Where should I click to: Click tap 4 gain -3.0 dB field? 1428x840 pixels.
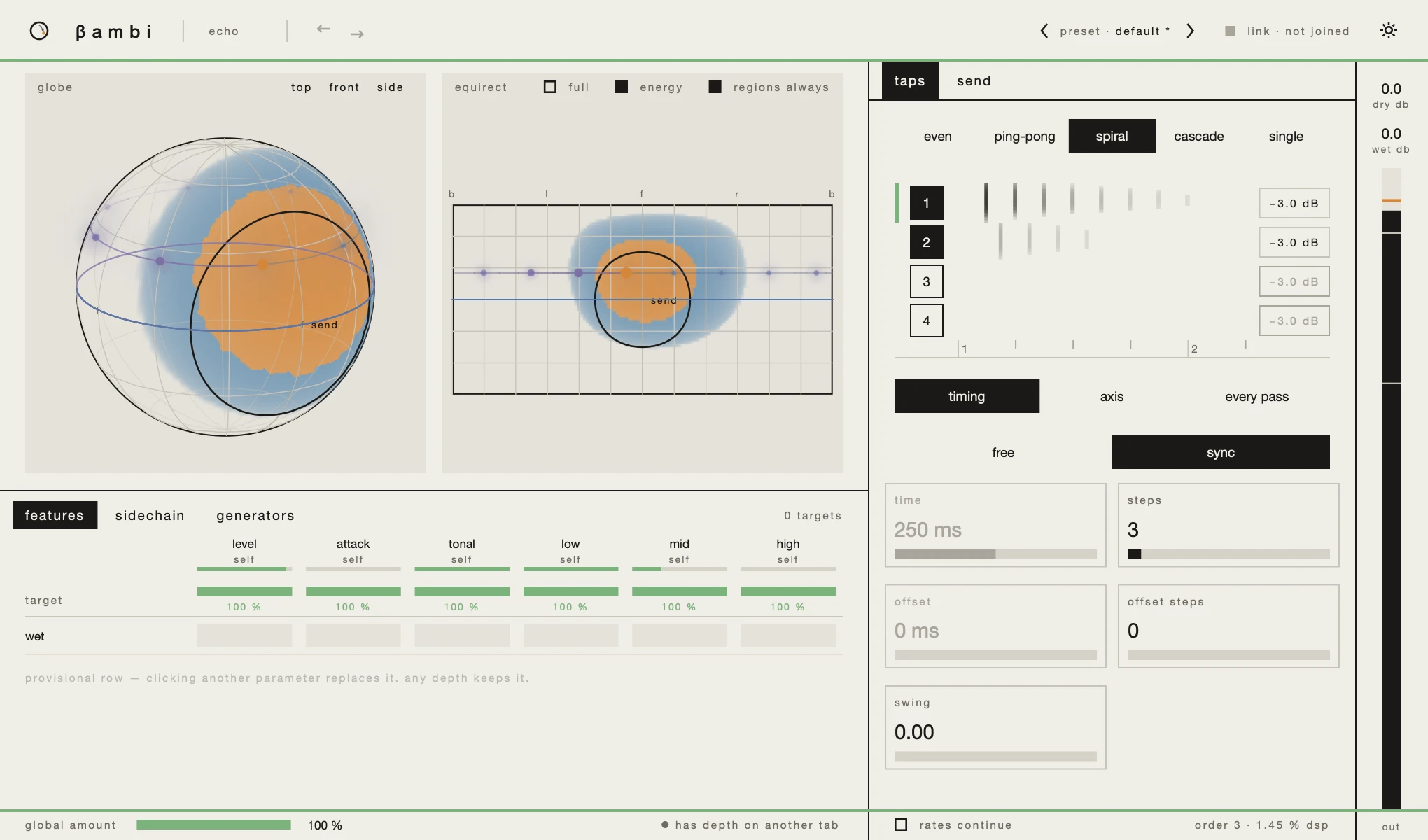click(x=1294, y=321)
